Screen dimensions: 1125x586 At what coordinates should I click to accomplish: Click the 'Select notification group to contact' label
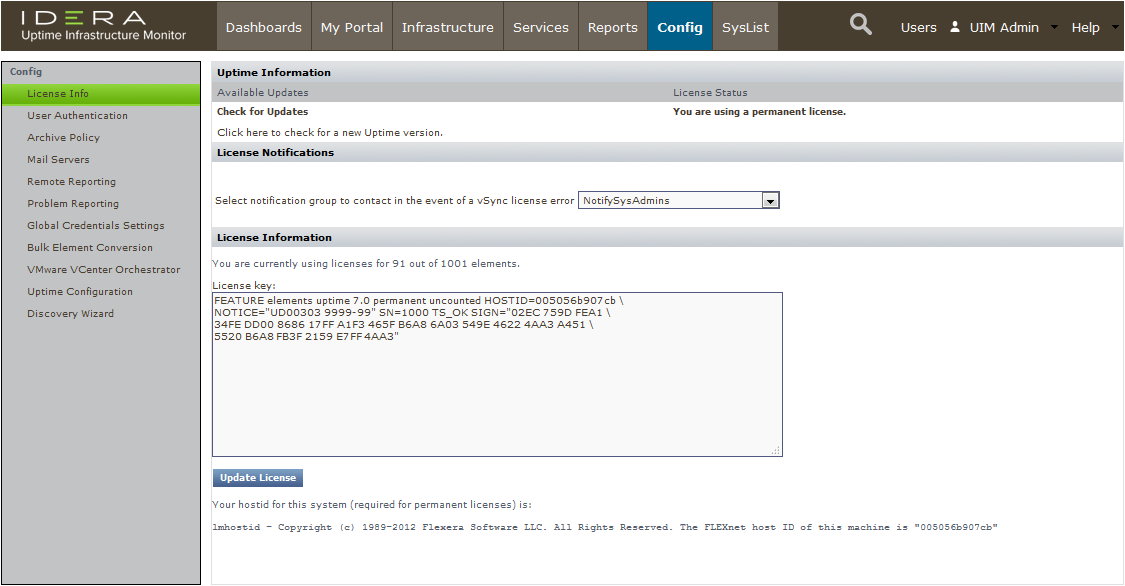point(395,201)
